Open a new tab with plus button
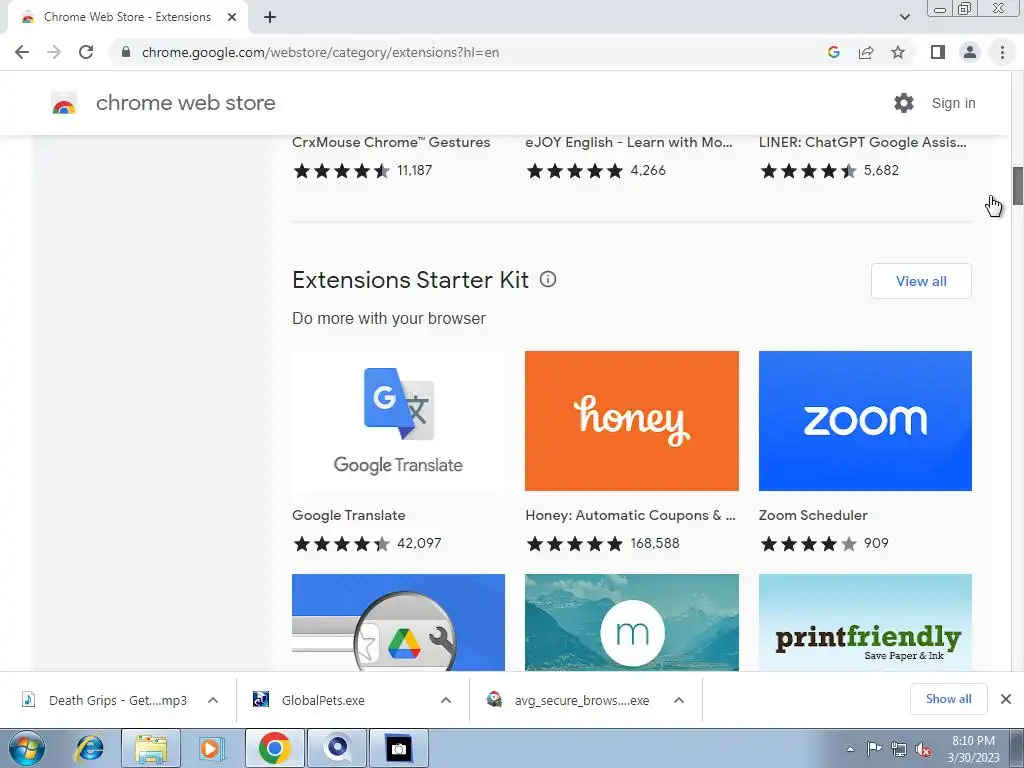Screen dimensions: 1024x768 [x=270, y=17]
